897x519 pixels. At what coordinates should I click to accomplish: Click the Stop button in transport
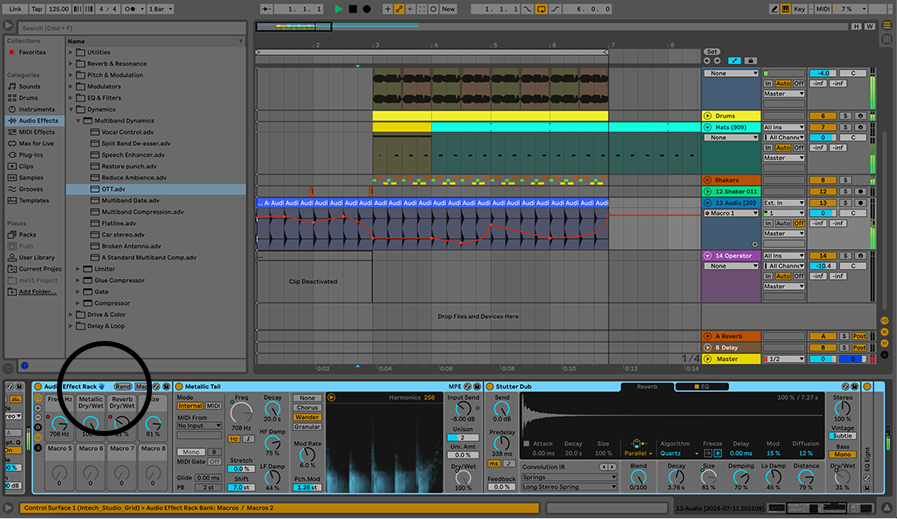point(353,9)
